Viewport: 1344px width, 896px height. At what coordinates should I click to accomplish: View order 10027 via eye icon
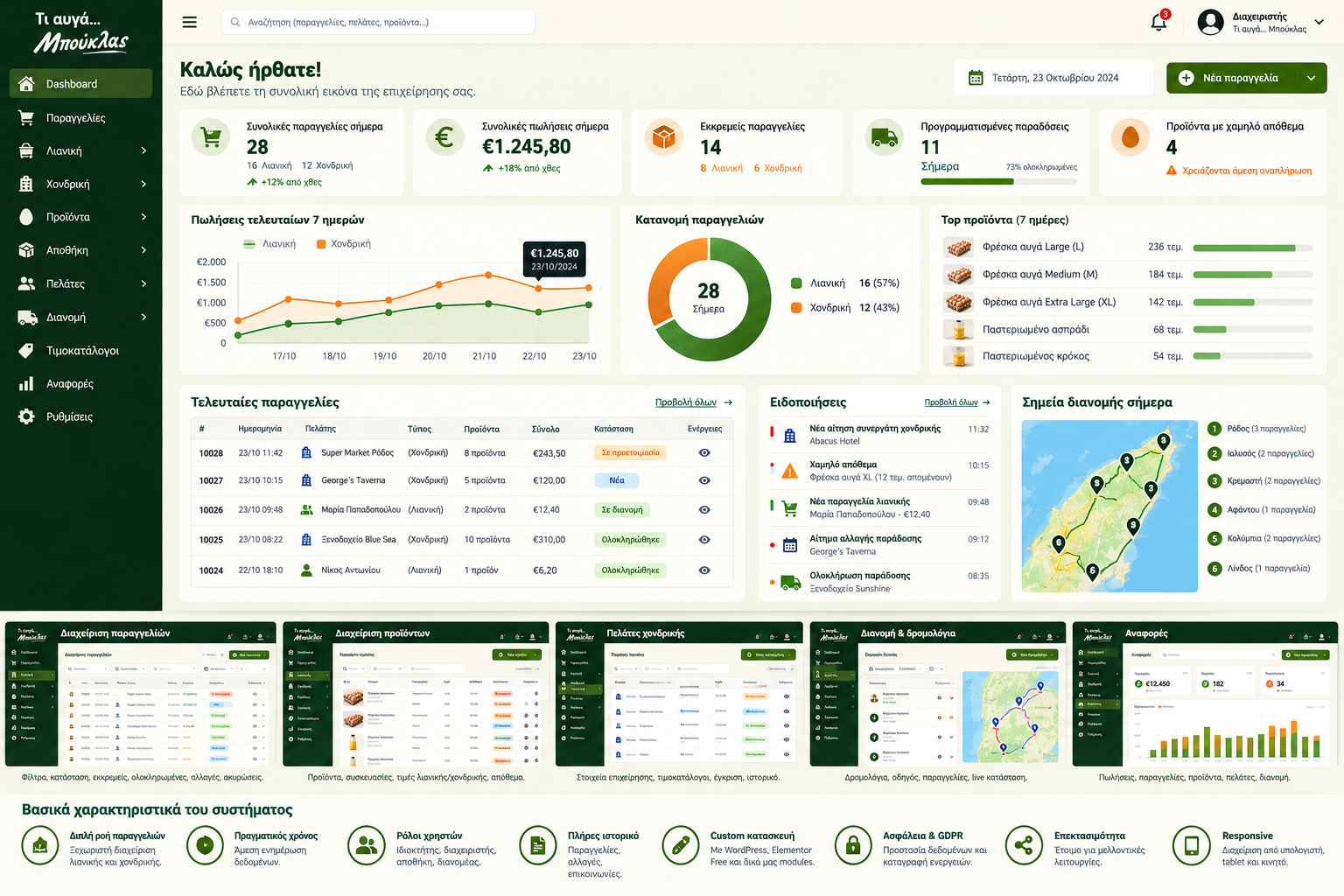click(x=704, y=480)
